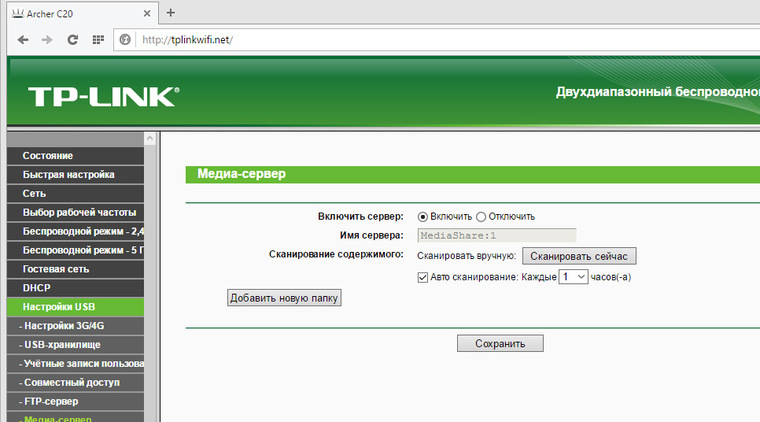Click the site info globe icon
Image resolution: width=760 pixels, height=422 pixels.
125,40
